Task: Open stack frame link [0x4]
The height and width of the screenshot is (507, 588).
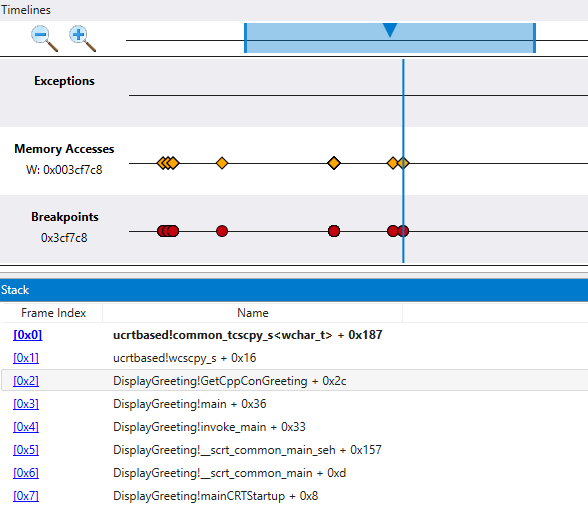Action: tap(26, 427)
